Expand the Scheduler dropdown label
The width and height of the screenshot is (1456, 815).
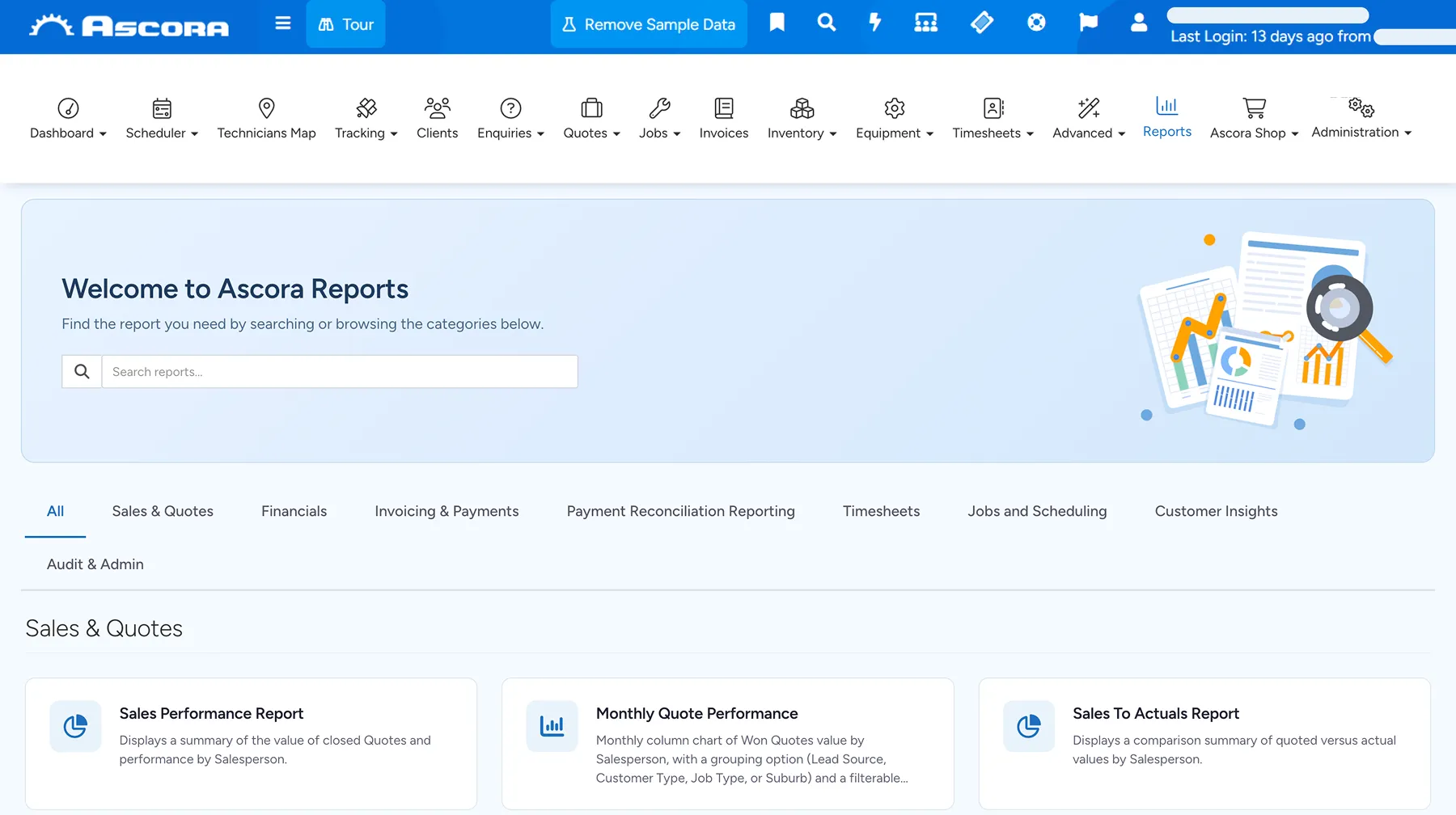coord(162,133)
